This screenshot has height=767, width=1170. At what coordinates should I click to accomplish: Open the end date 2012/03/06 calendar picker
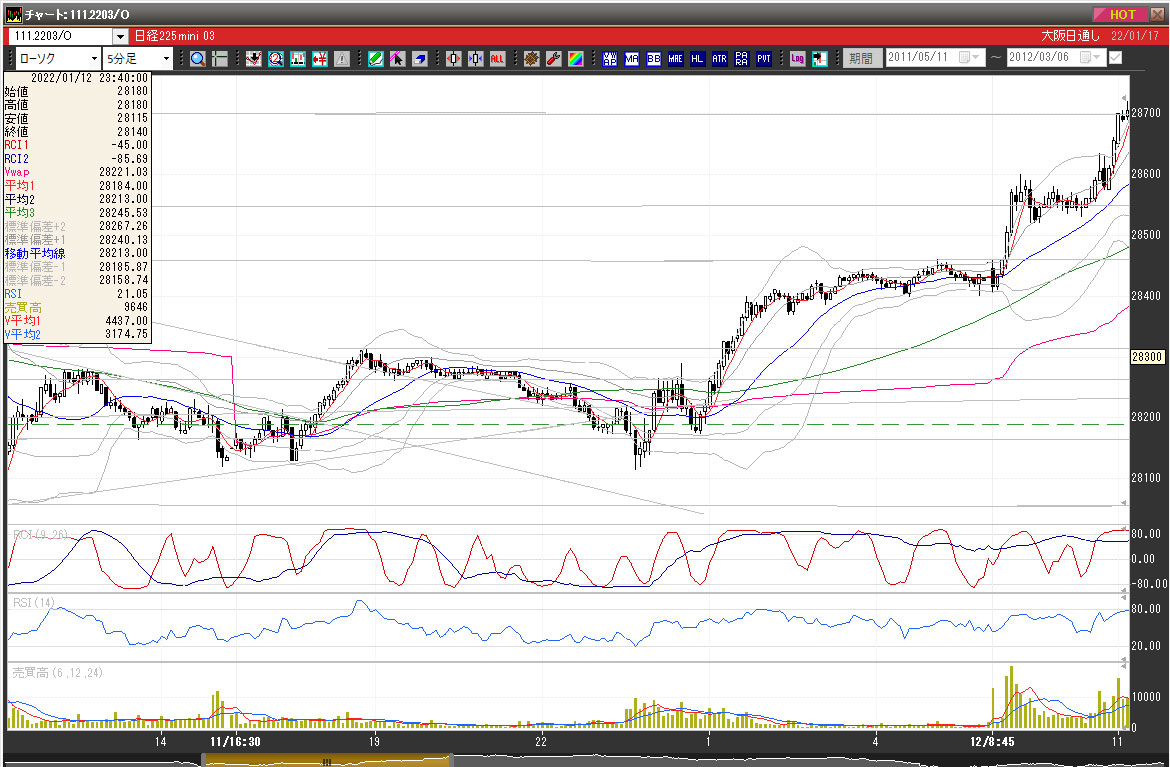[x=1085, y=58]
